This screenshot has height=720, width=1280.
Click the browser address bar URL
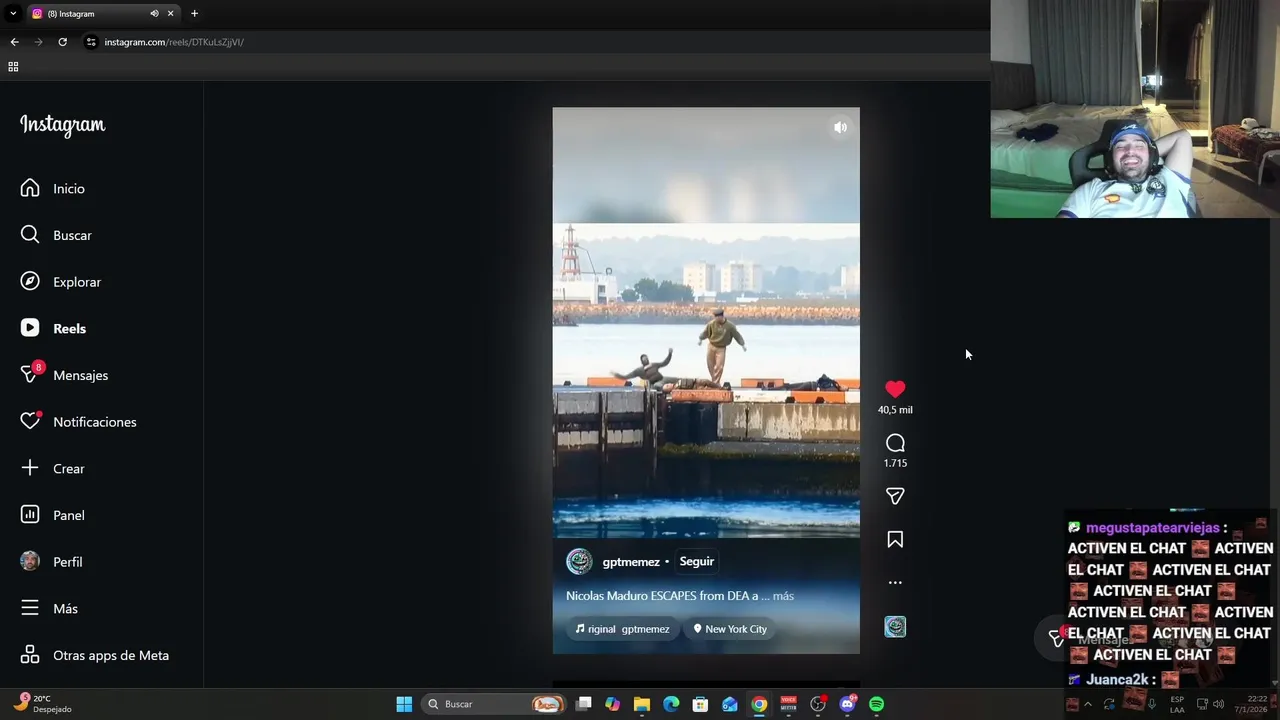click(174, 42)
